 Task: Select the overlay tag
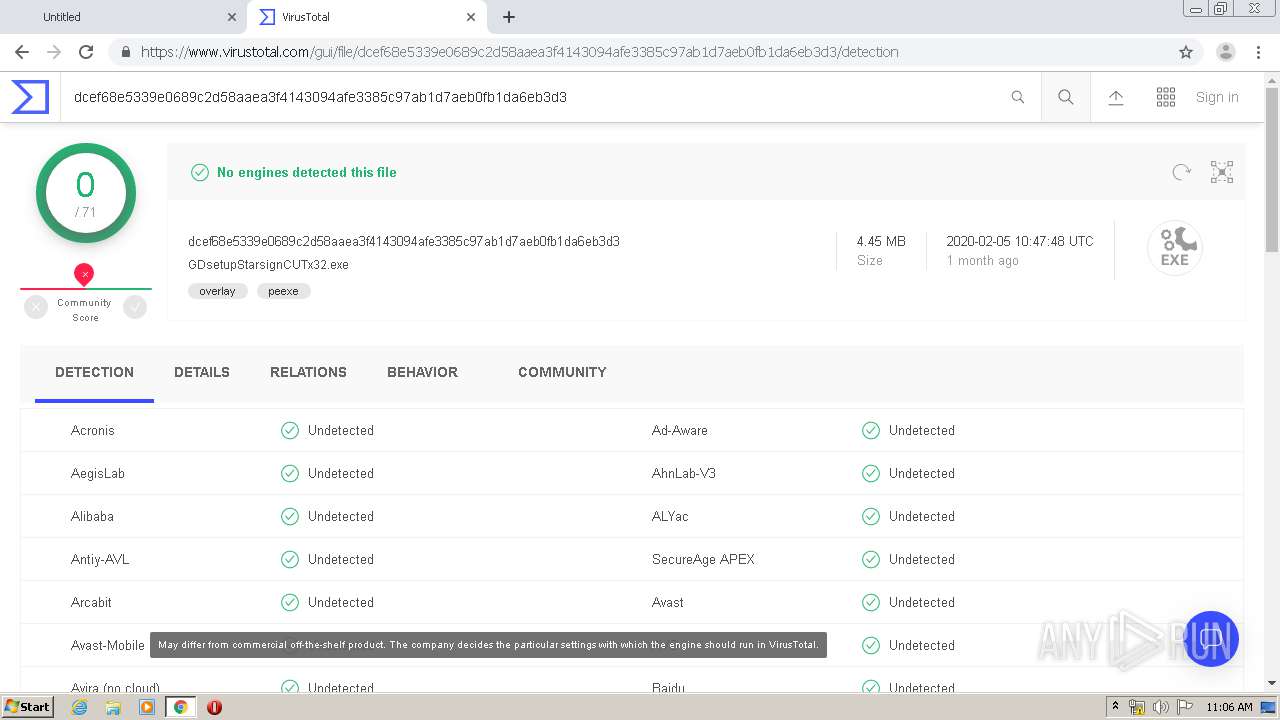[x=217, y=291]
